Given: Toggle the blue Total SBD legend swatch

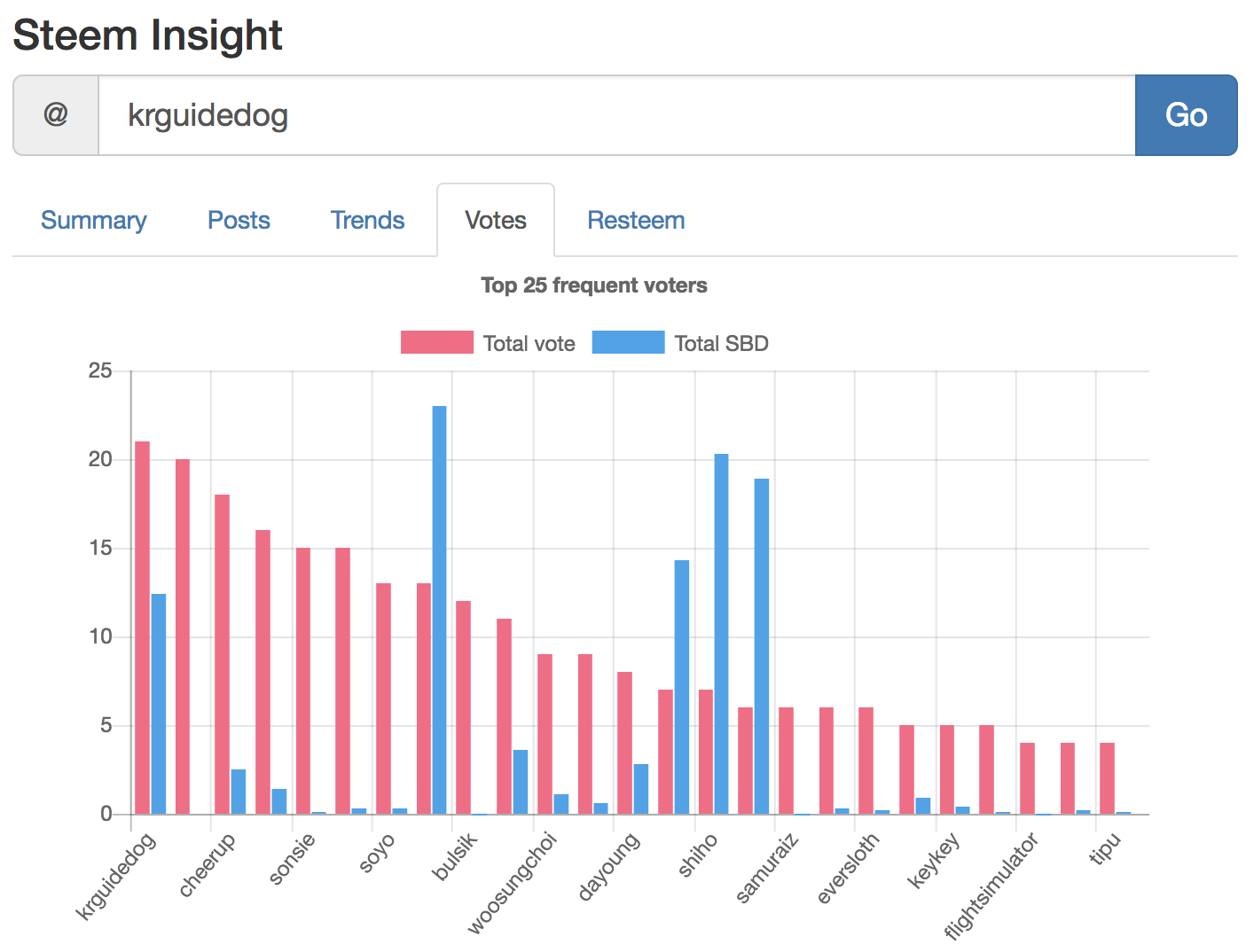Looking at the screenshot, I should point(628,342).
